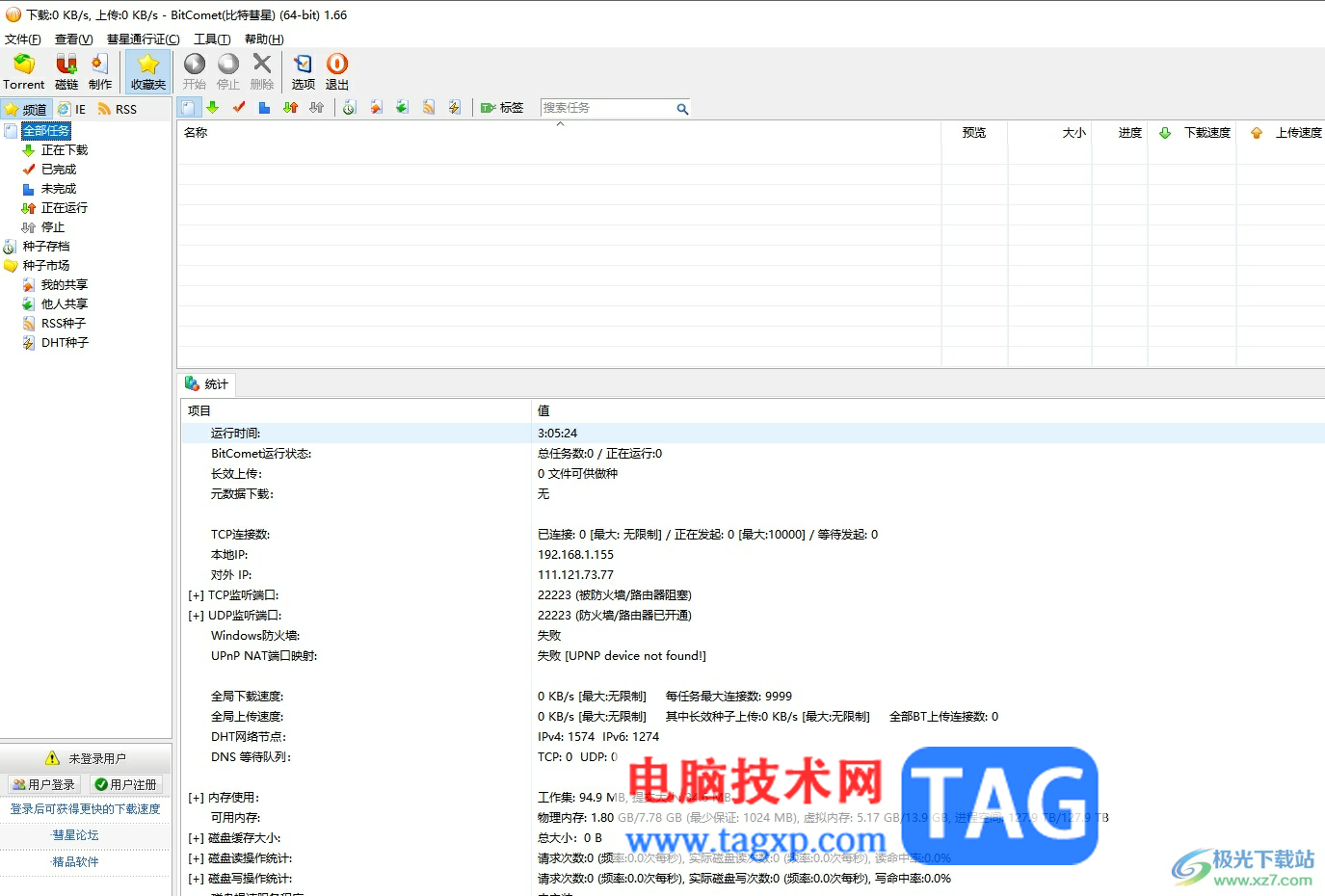Click the 标签 tags button

tap(502, 108)
